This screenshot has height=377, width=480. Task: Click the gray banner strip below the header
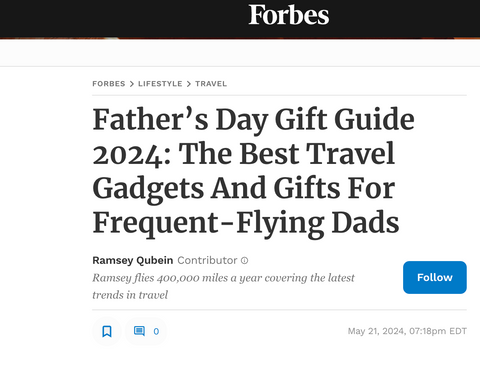[240, 53]
